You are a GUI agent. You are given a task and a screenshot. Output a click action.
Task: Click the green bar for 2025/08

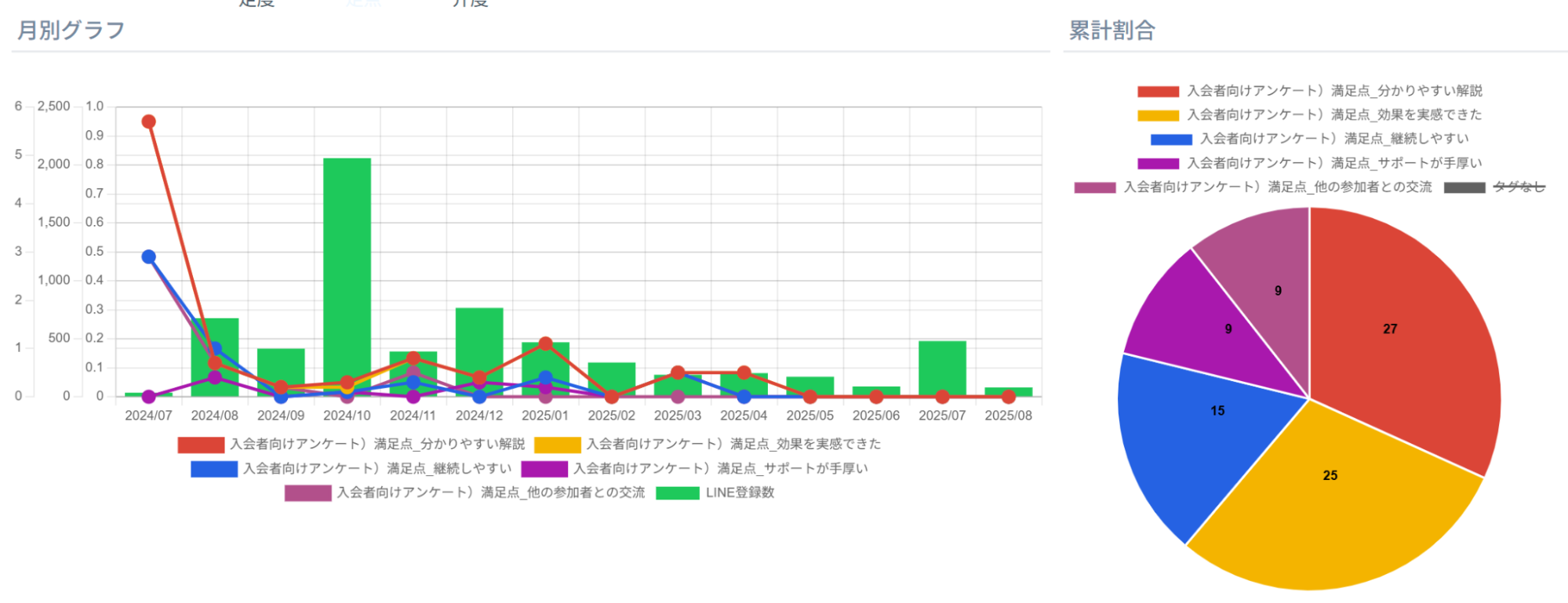[1009, 390]
